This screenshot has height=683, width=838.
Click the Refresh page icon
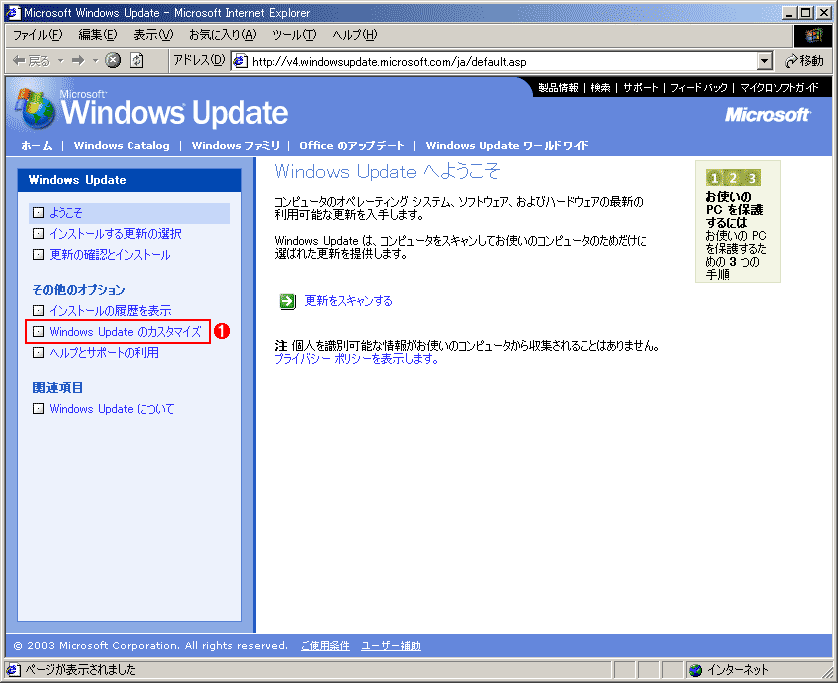coord(137,61)
